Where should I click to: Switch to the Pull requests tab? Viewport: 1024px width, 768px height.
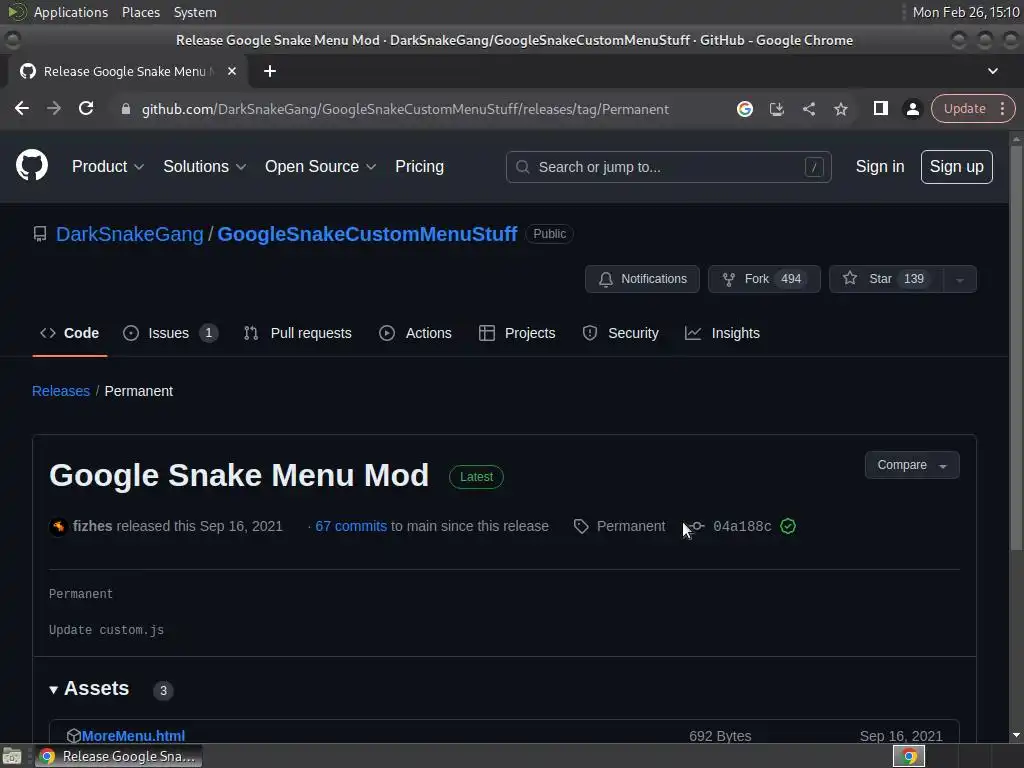(298, 333)
